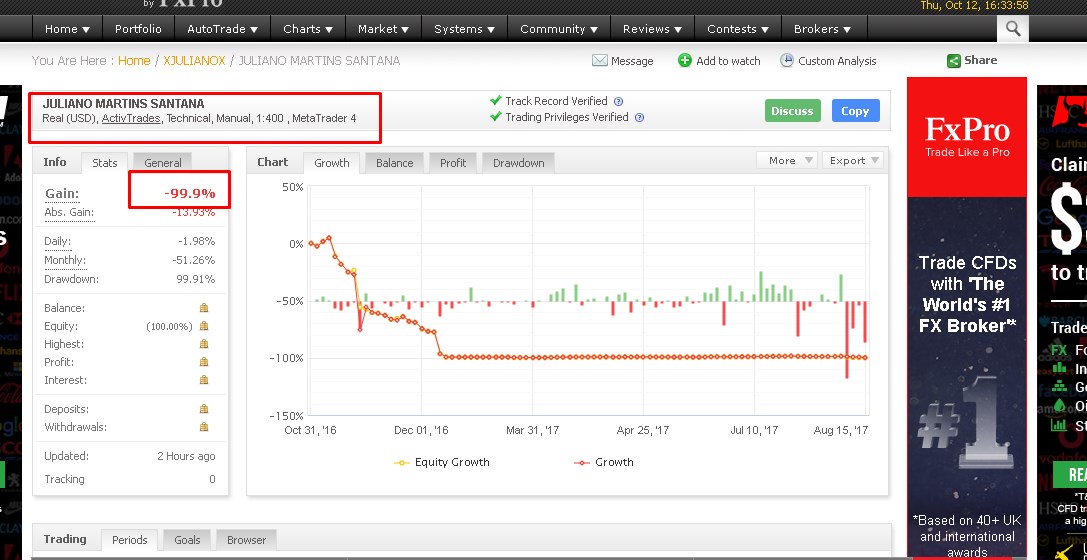Click the tall red bar near Aug 15, '17
The image size is (1087, 560).
pyautogui.click(x=846, y=340)
